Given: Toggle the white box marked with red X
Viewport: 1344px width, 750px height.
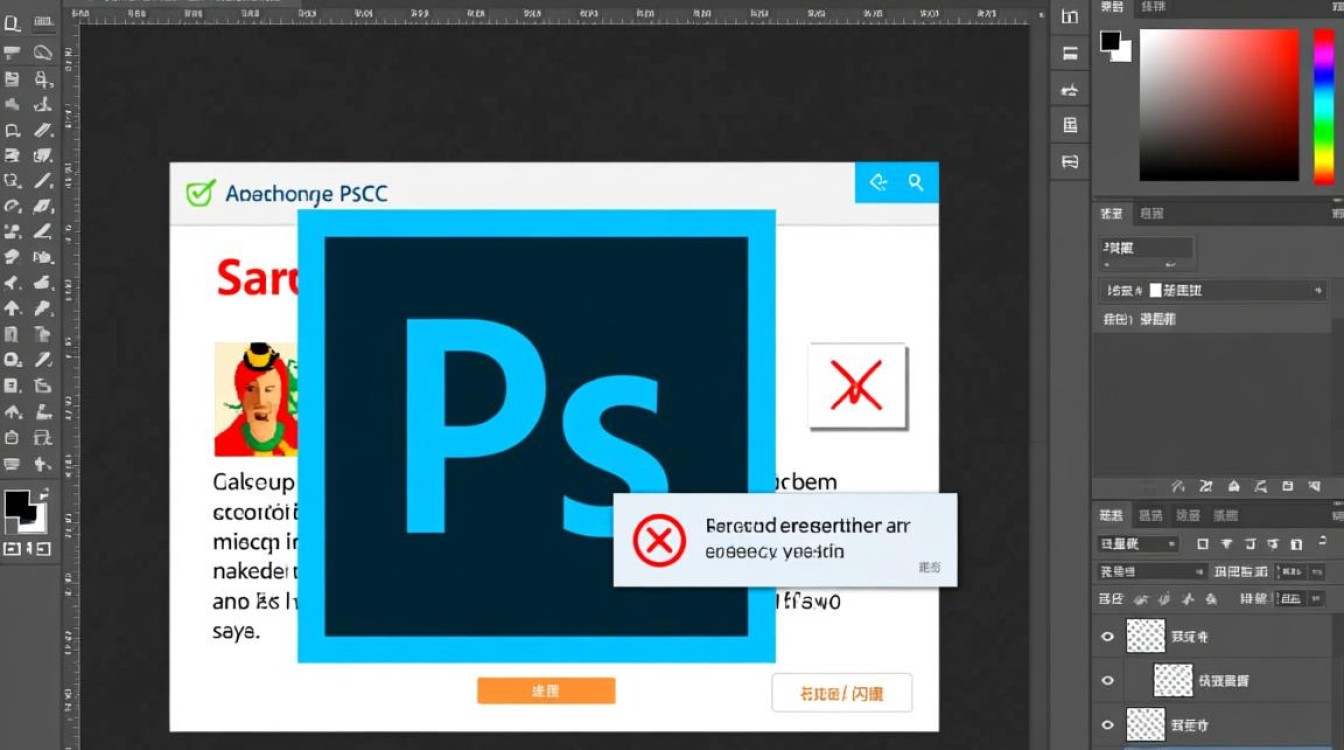Looking at the screenshot, I should pyautogui.click(x=857, y=386).
